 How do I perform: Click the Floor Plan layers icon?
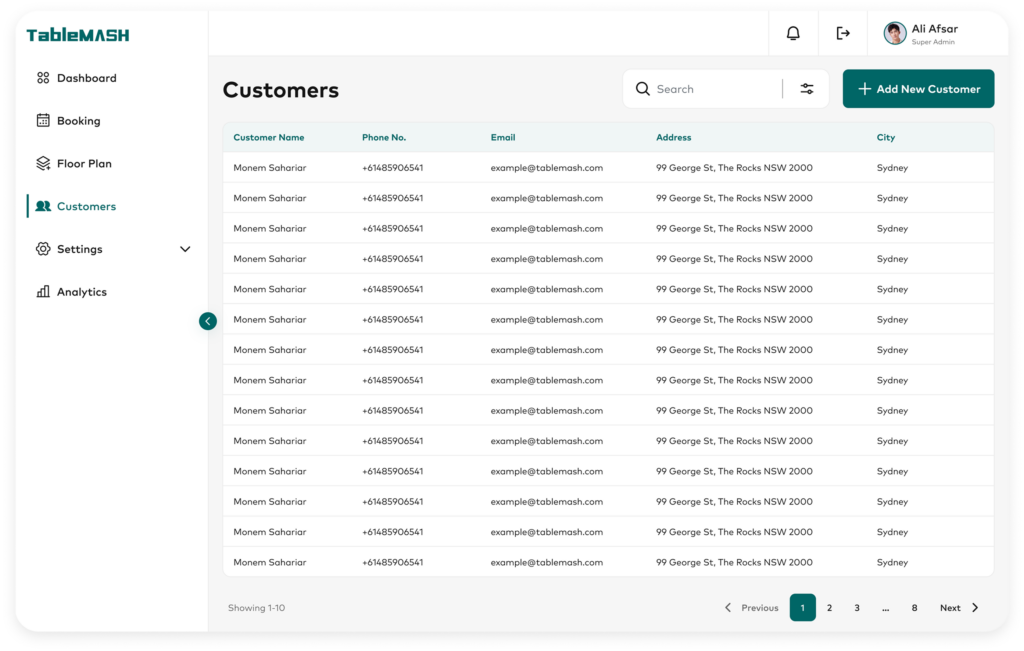pos(43,164)
